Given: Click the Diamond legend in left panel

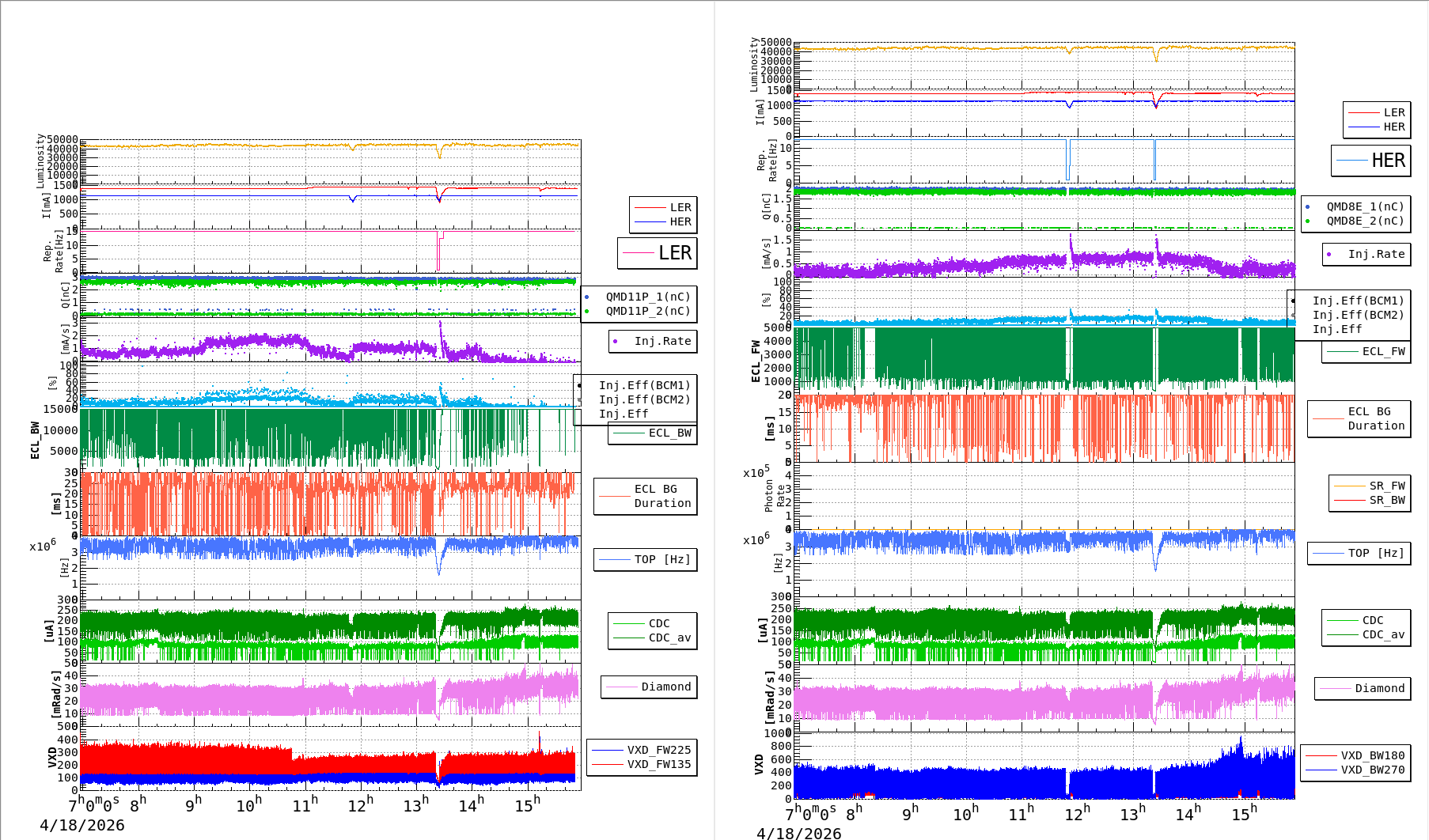Looking at the screenshot, I should coord(665,687).
